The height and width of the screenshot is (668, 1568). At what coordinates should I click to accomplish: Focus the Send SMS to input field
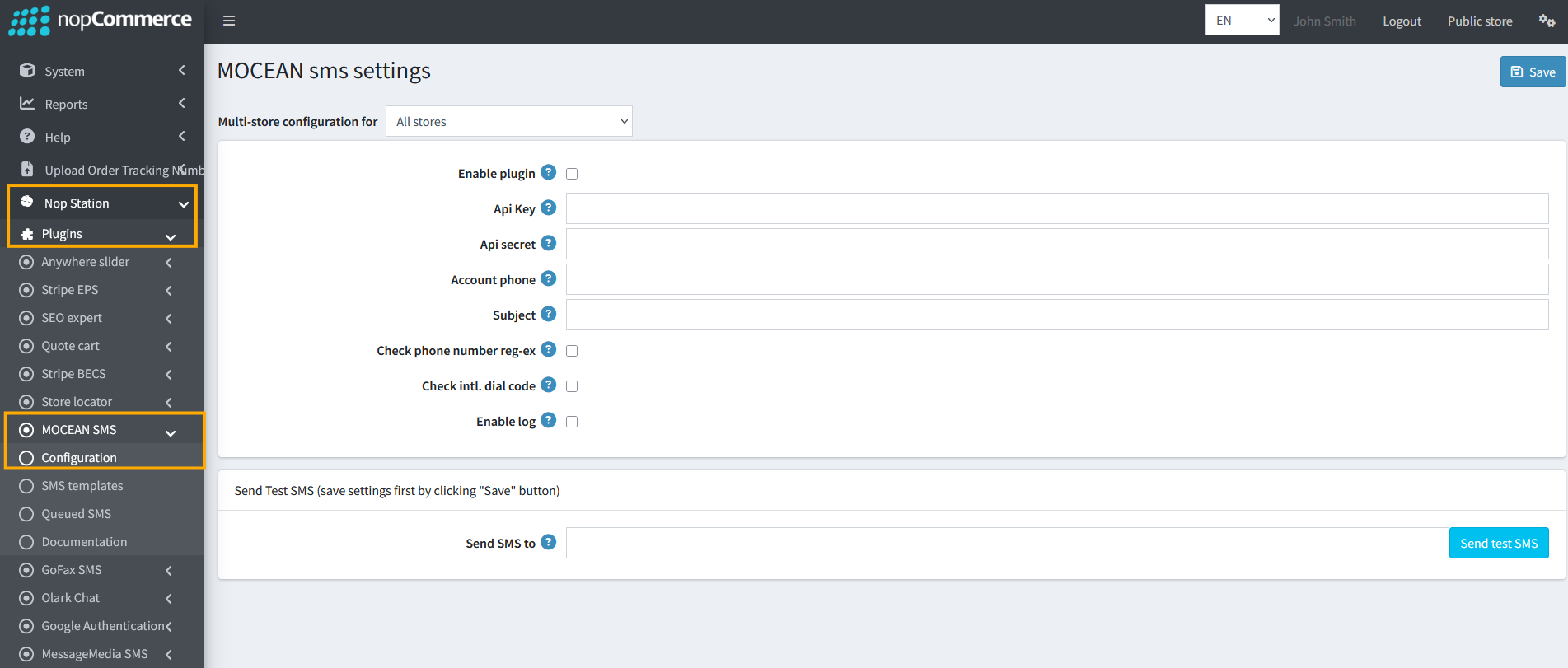coord(1008,543)
